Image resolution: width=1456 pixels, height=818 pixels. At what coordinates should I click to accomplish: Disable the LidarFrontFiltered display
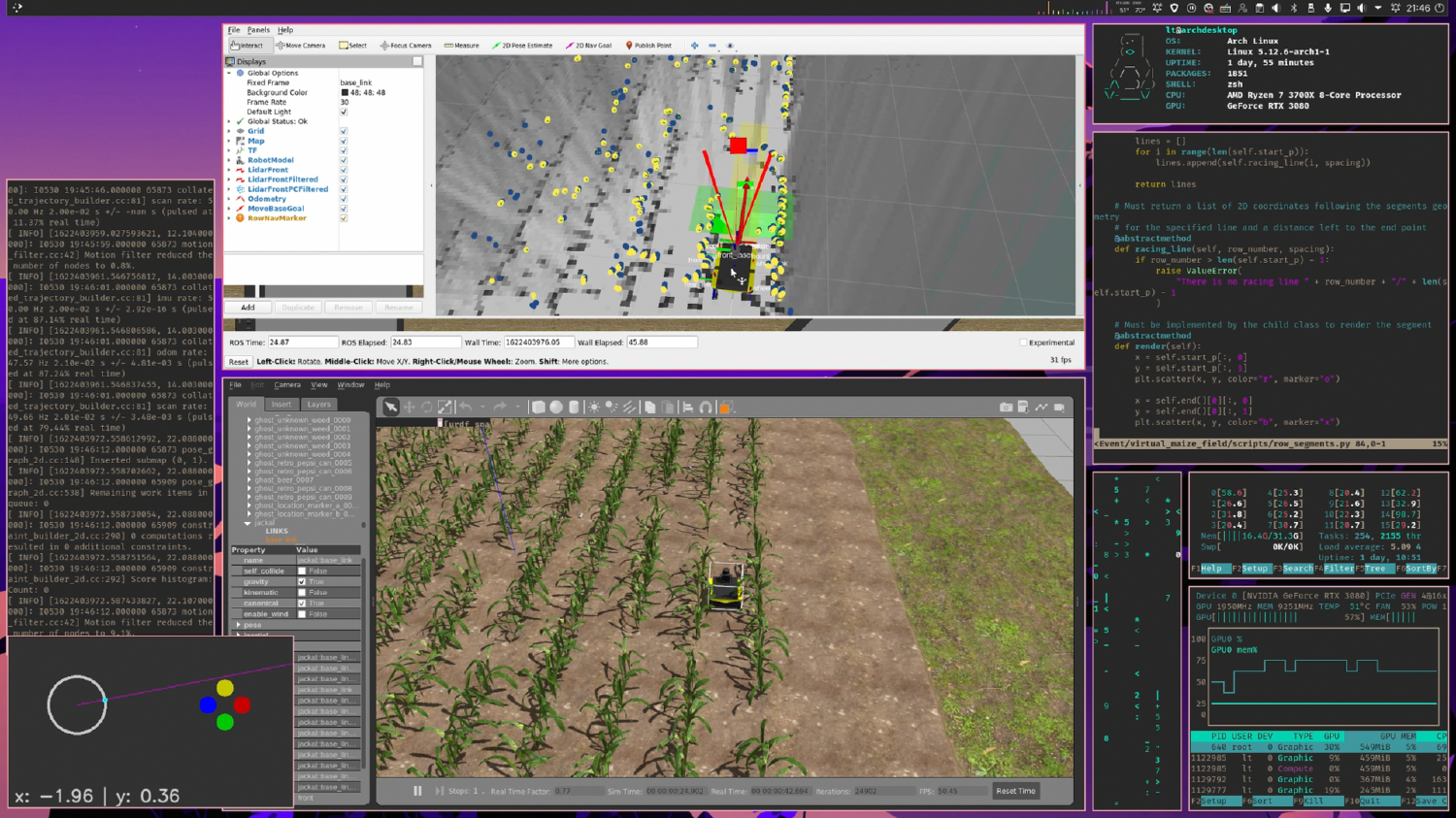click(344, 179)
